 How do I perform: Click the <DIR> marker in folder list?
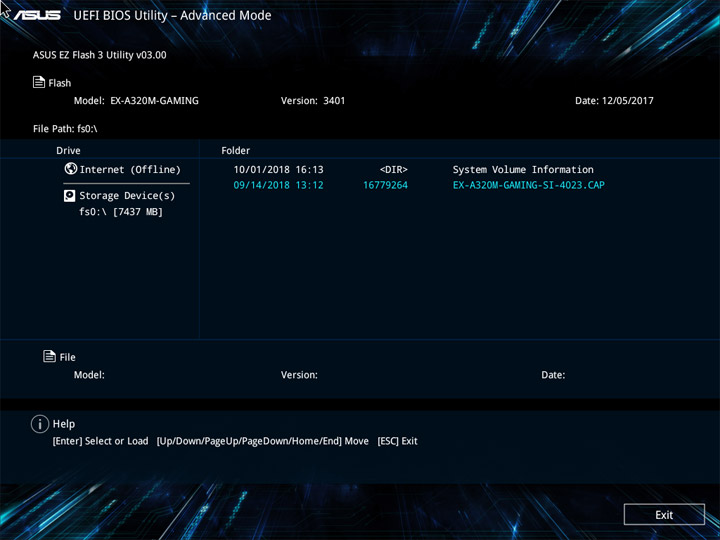394,169
